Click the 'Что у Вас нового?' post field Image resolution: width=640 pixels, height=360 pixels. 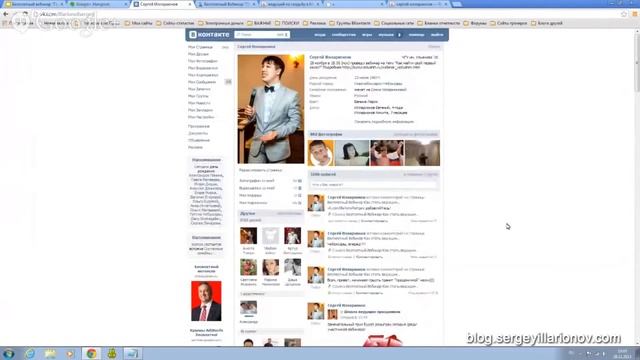(x=373, y=185)
